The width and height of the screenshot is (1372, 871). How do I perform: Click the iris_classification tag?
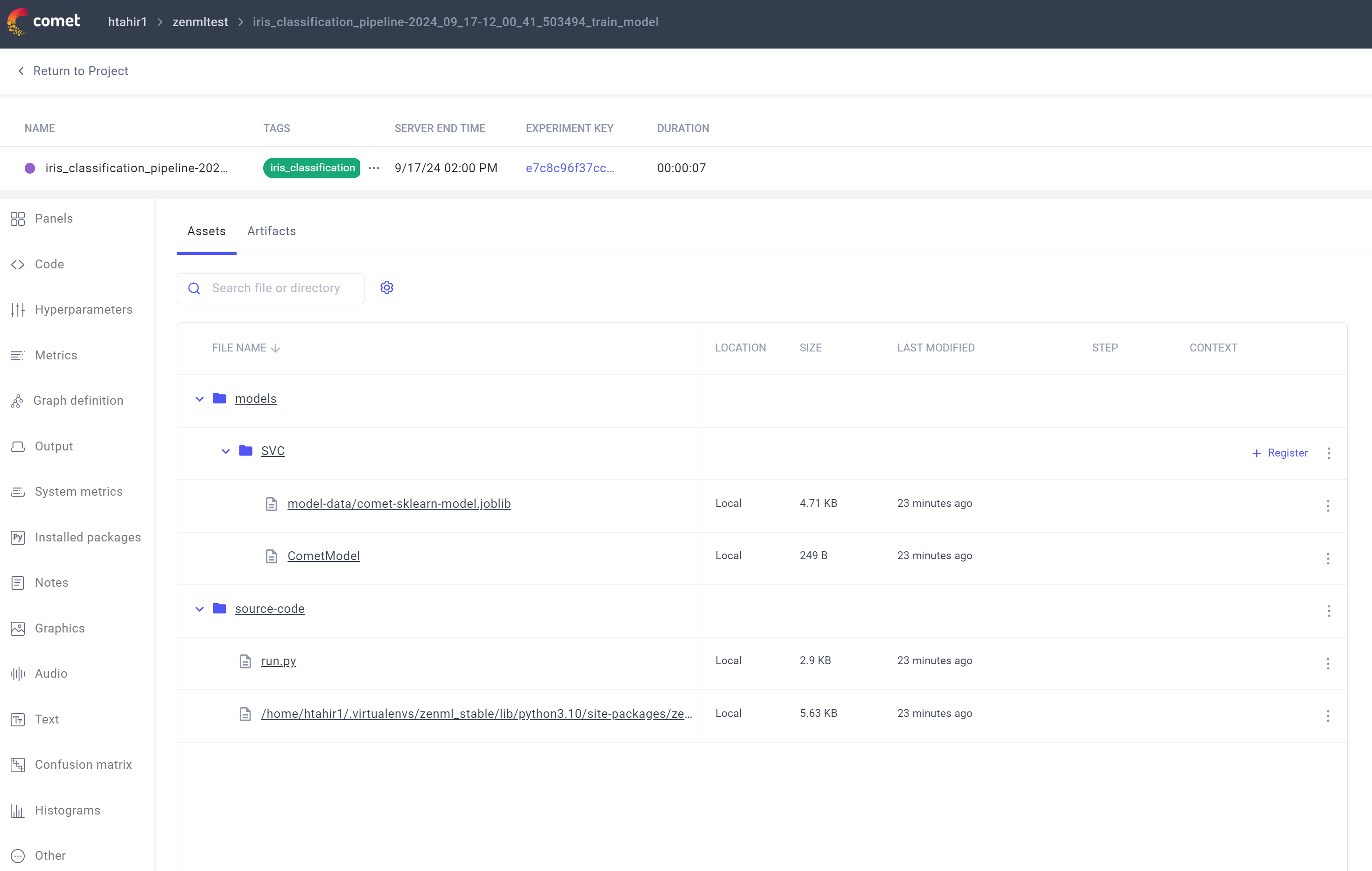(x=312, y=168)
